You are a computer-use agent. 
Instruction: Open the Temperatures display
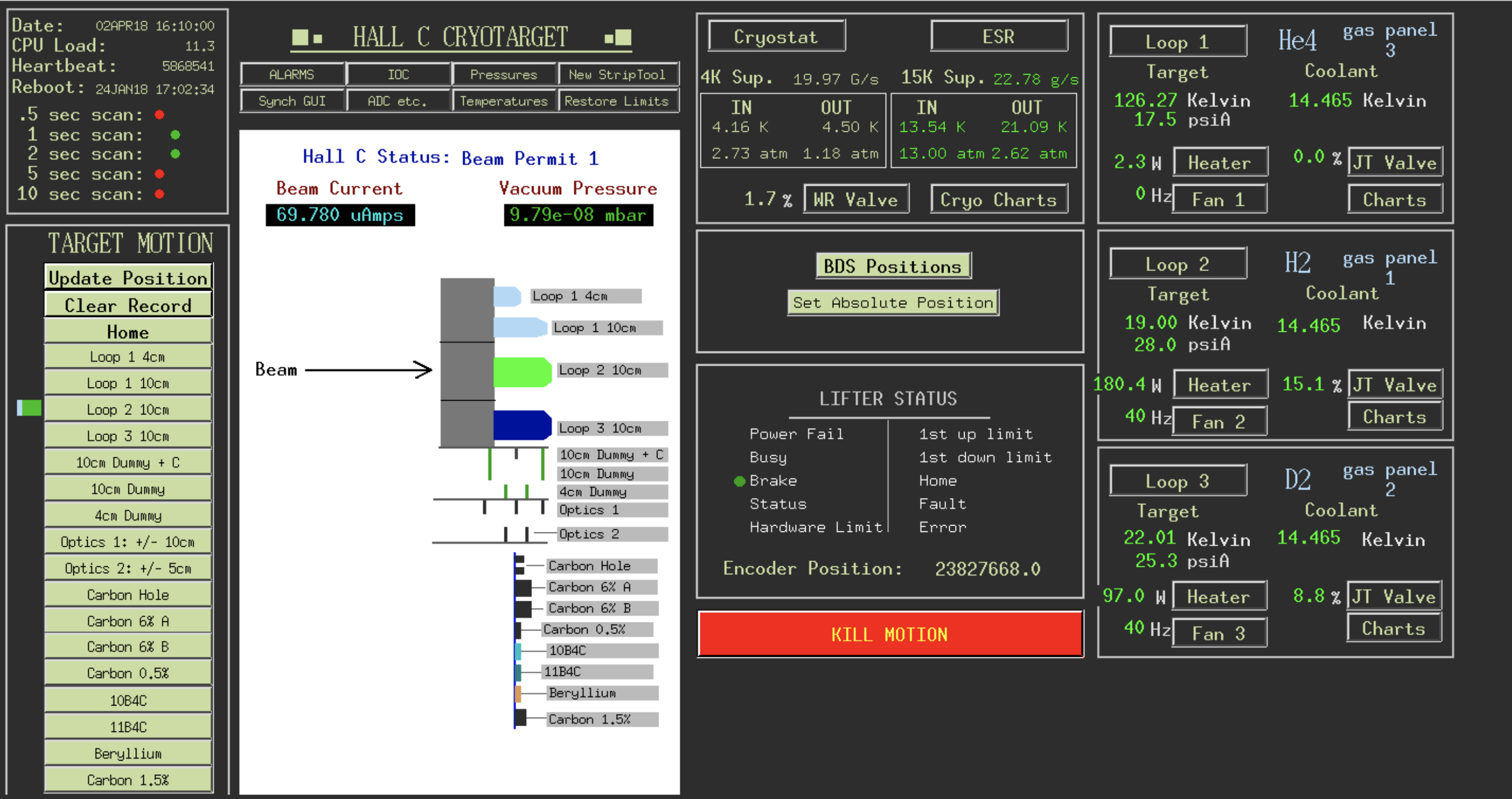503,101
